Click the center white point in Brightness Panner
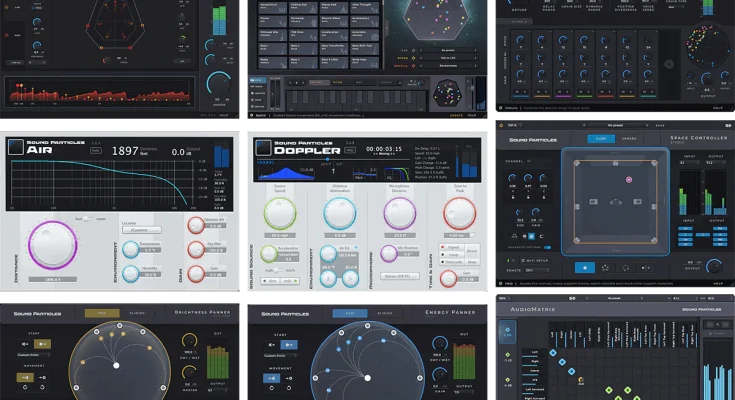The width and height of the screenshot is (735, 400). [117, 365]
